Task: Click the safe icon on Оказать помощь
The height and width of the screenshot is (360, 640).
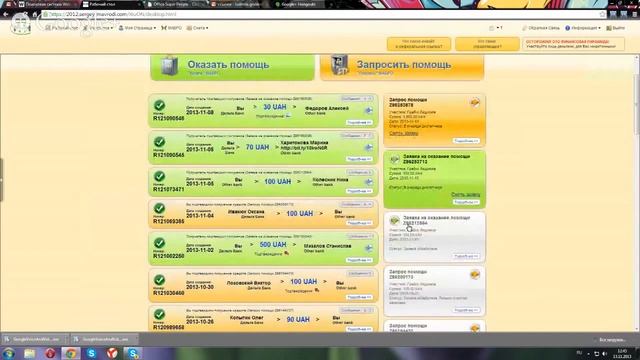Action: pyautogui.click(x=169, y=65)
